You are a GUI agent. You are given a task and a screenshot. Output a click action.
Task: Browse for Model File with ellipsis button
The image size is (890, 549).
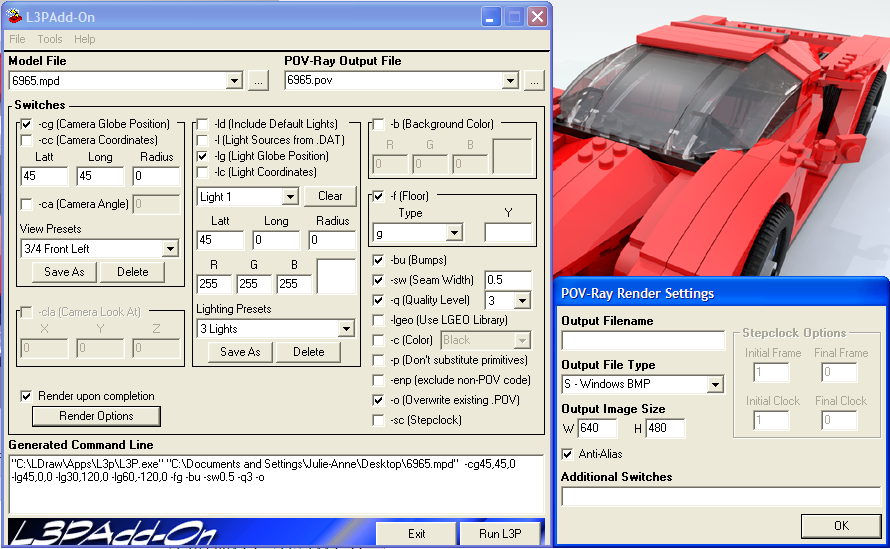258,81
